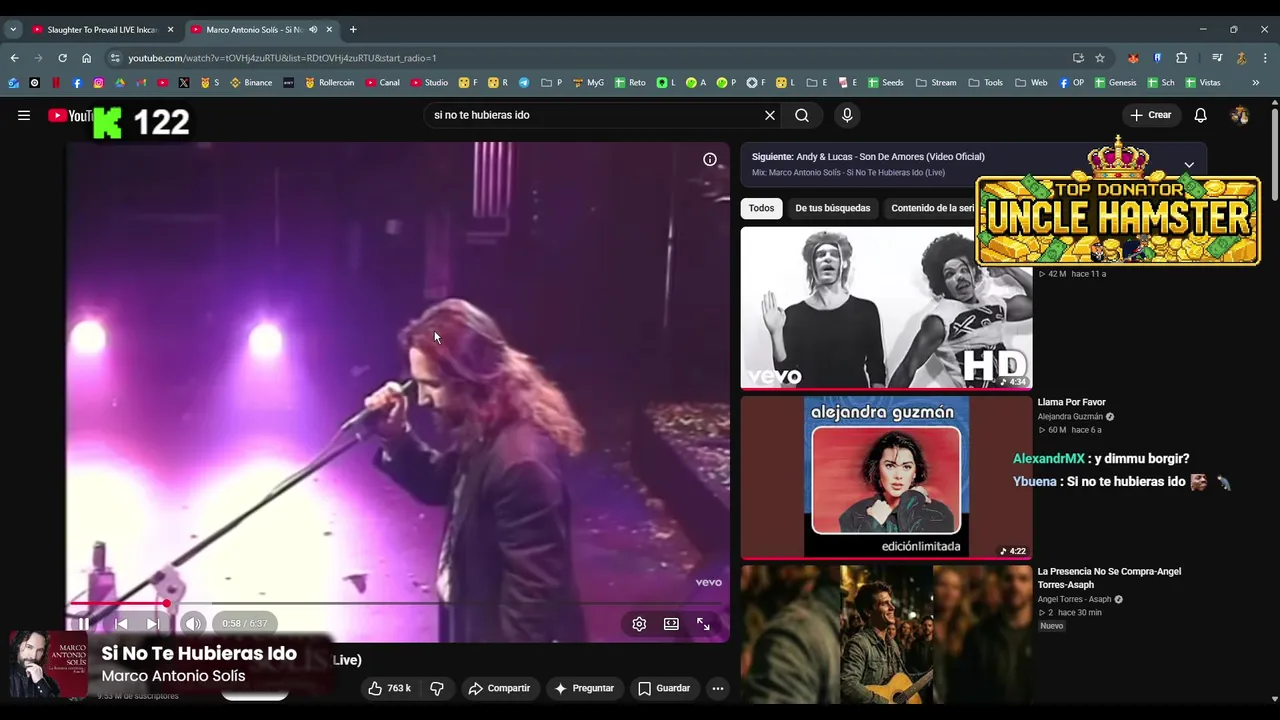Image resolution: width=1280 pixels, height=720 pixels.
Task: Switch to Slaughter To Prevail LIVE tab
Action: coord(100,30)
